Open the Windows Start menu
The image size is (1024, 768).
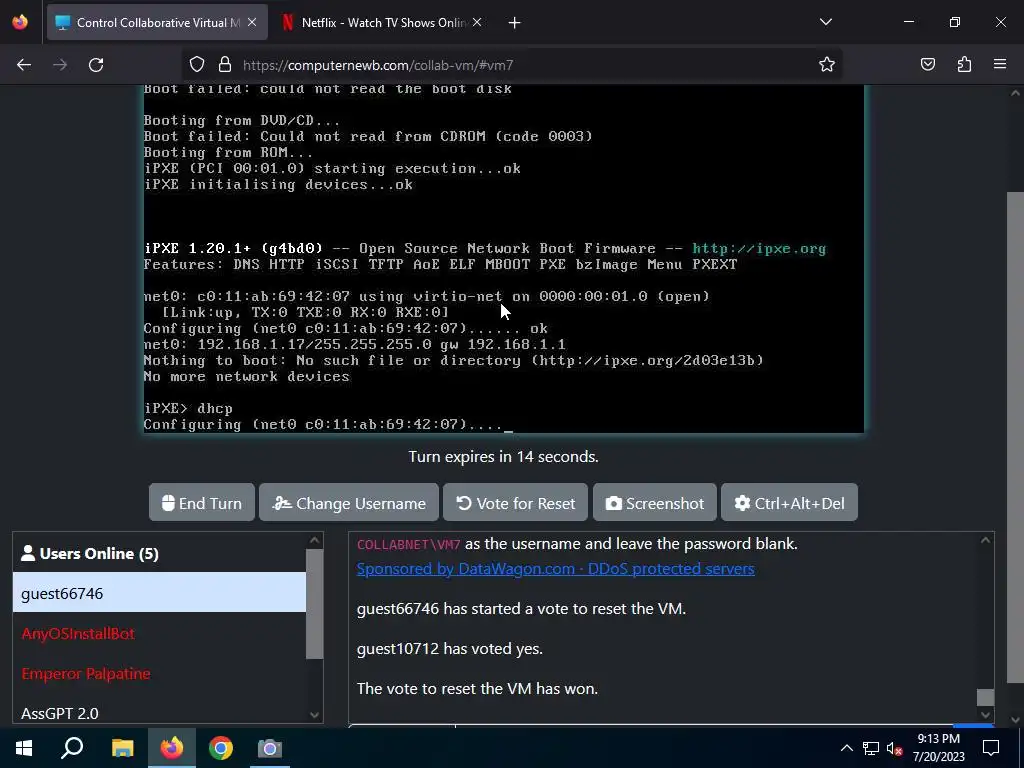pyautogui.click(x=24, y=748)
